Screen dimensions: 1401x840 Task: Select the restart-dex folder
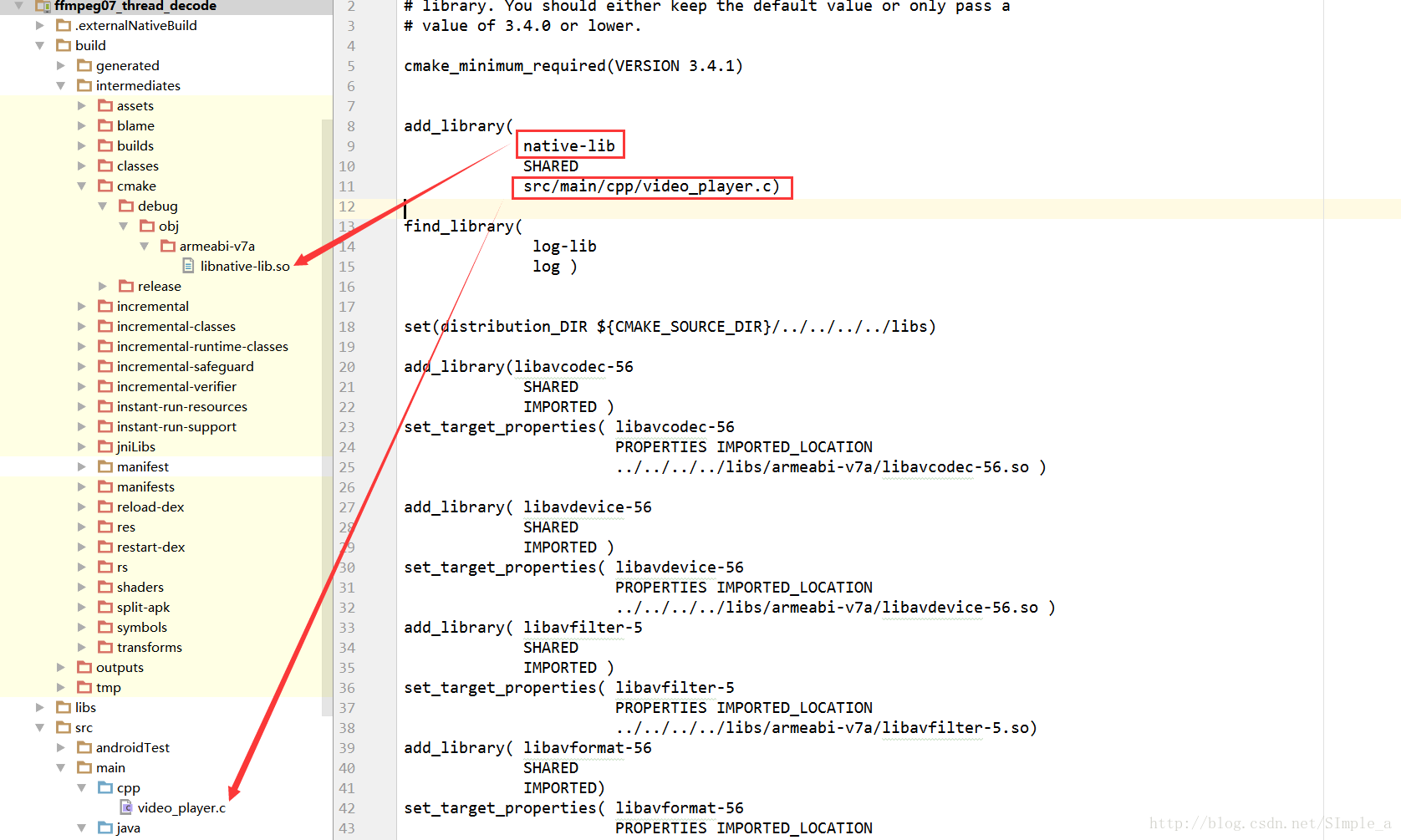point(150,547)
